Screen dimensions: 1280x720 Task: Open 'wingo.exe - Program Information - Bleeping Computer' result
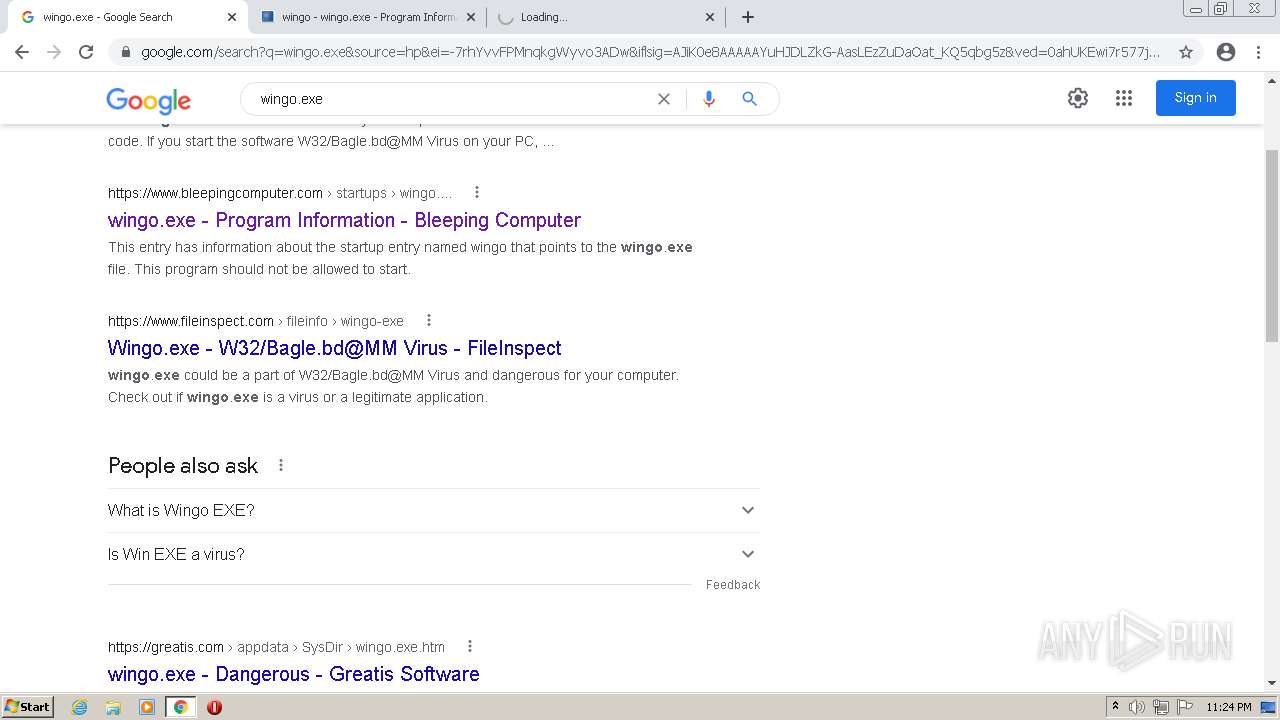click(344, 220)
